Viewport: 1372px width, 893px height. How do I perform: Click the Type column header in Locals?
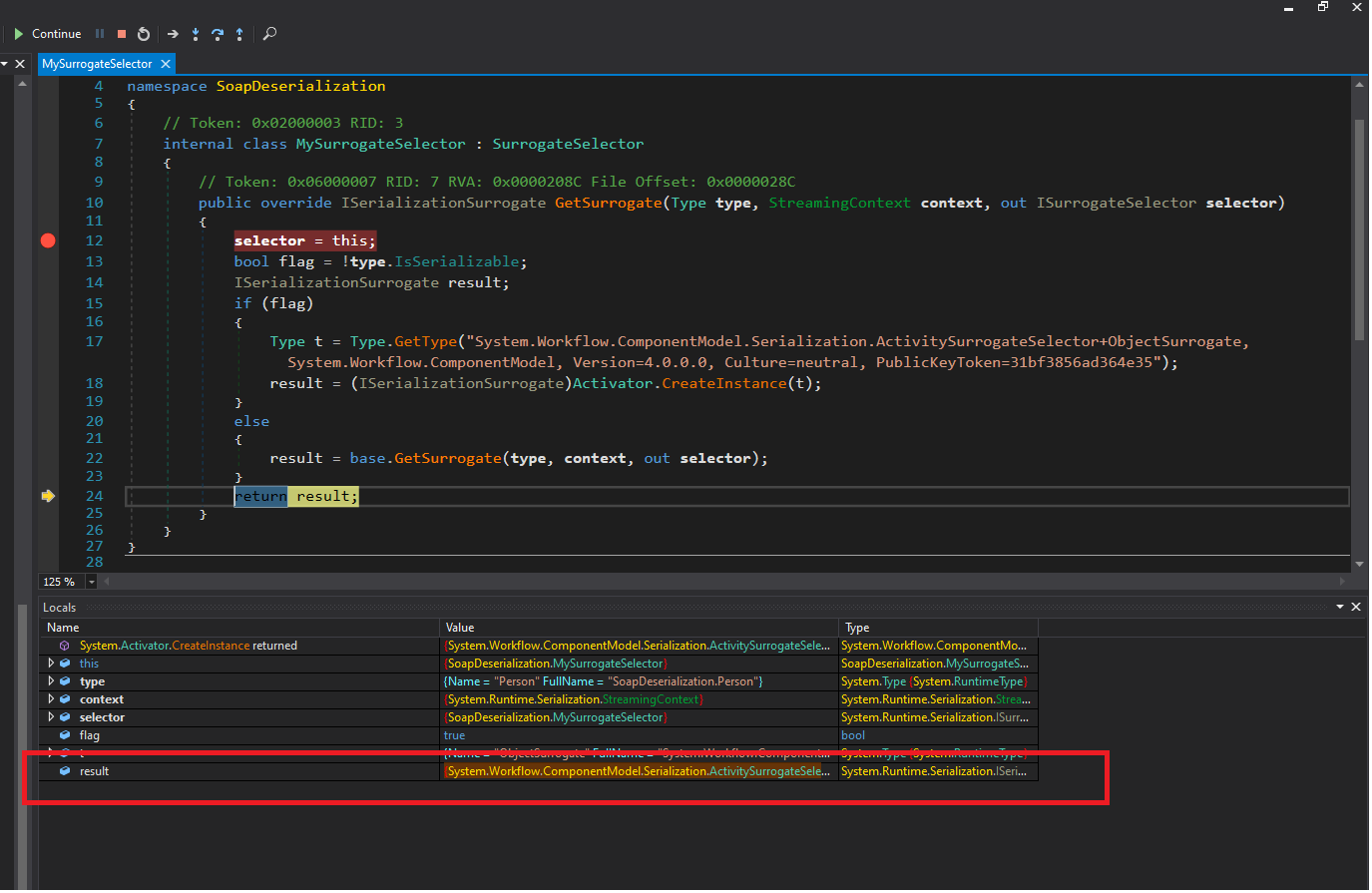[938, 628]
